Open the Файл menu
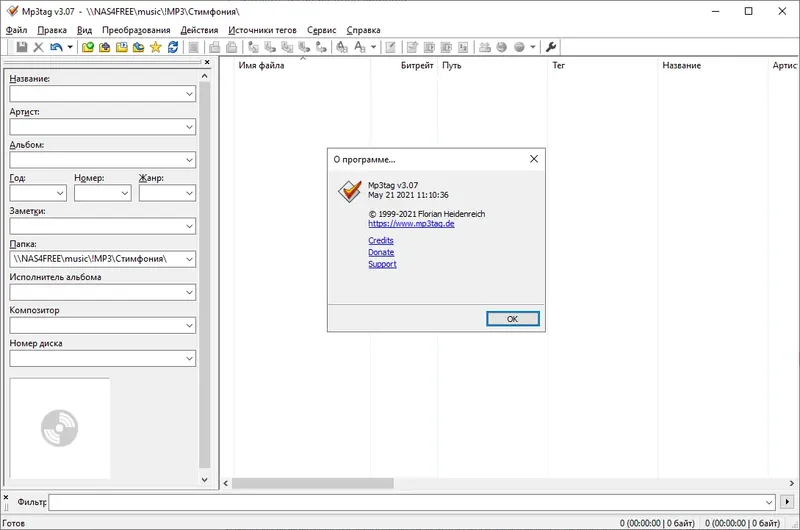This screenshot has height=530, width=800. [16, 30]
